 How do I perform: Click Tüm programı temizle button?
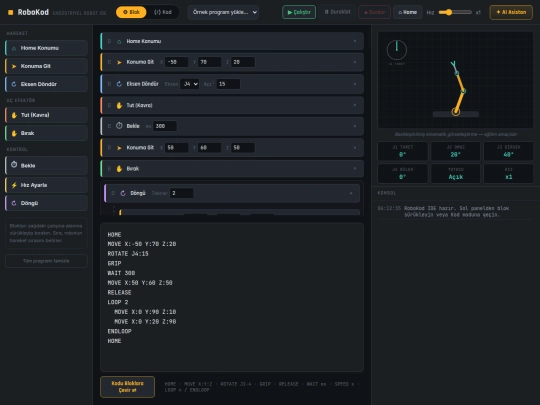(46, 261)
